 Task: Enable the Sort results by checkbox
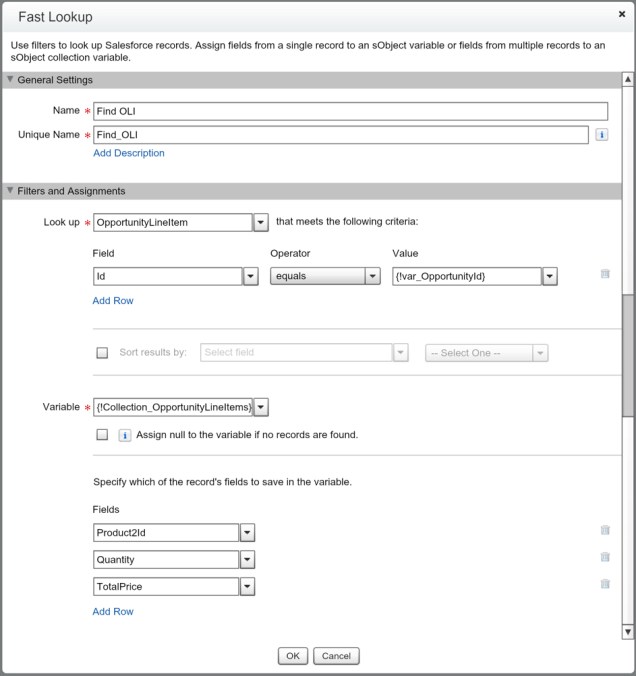(102, 353)
